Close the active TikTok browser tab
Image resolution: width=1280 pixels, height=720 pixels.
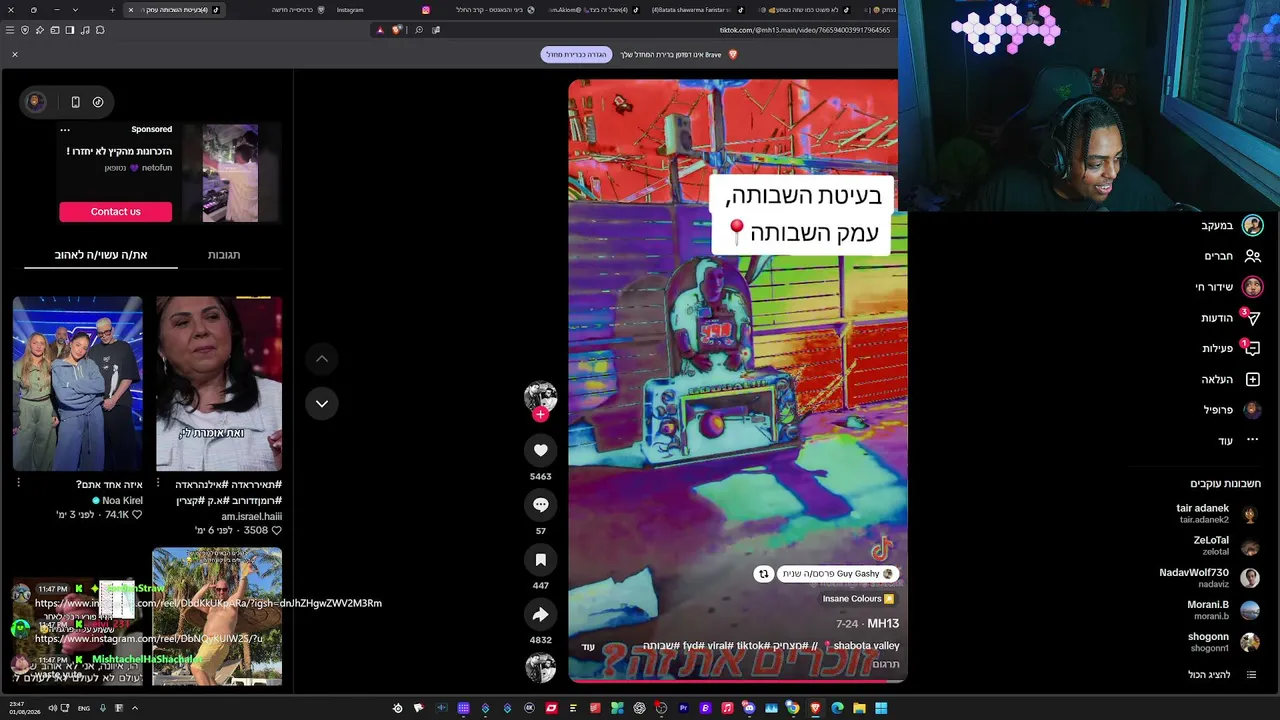[130, 10]
